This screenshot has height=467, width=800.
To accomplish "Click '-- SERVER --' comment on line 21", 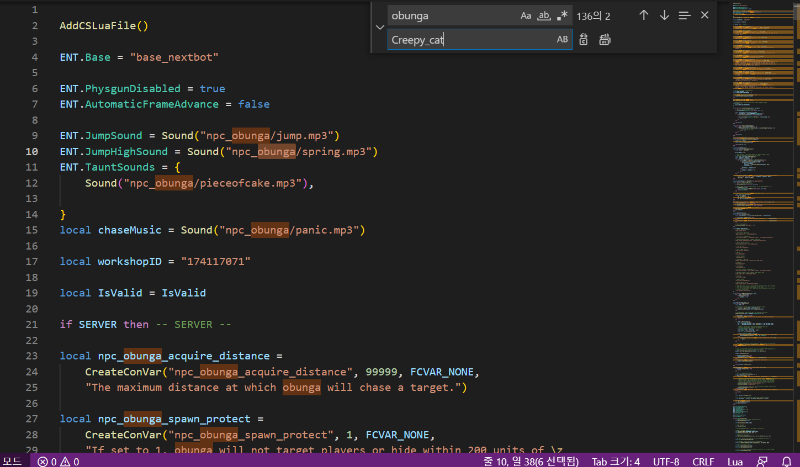I will 193,325.
